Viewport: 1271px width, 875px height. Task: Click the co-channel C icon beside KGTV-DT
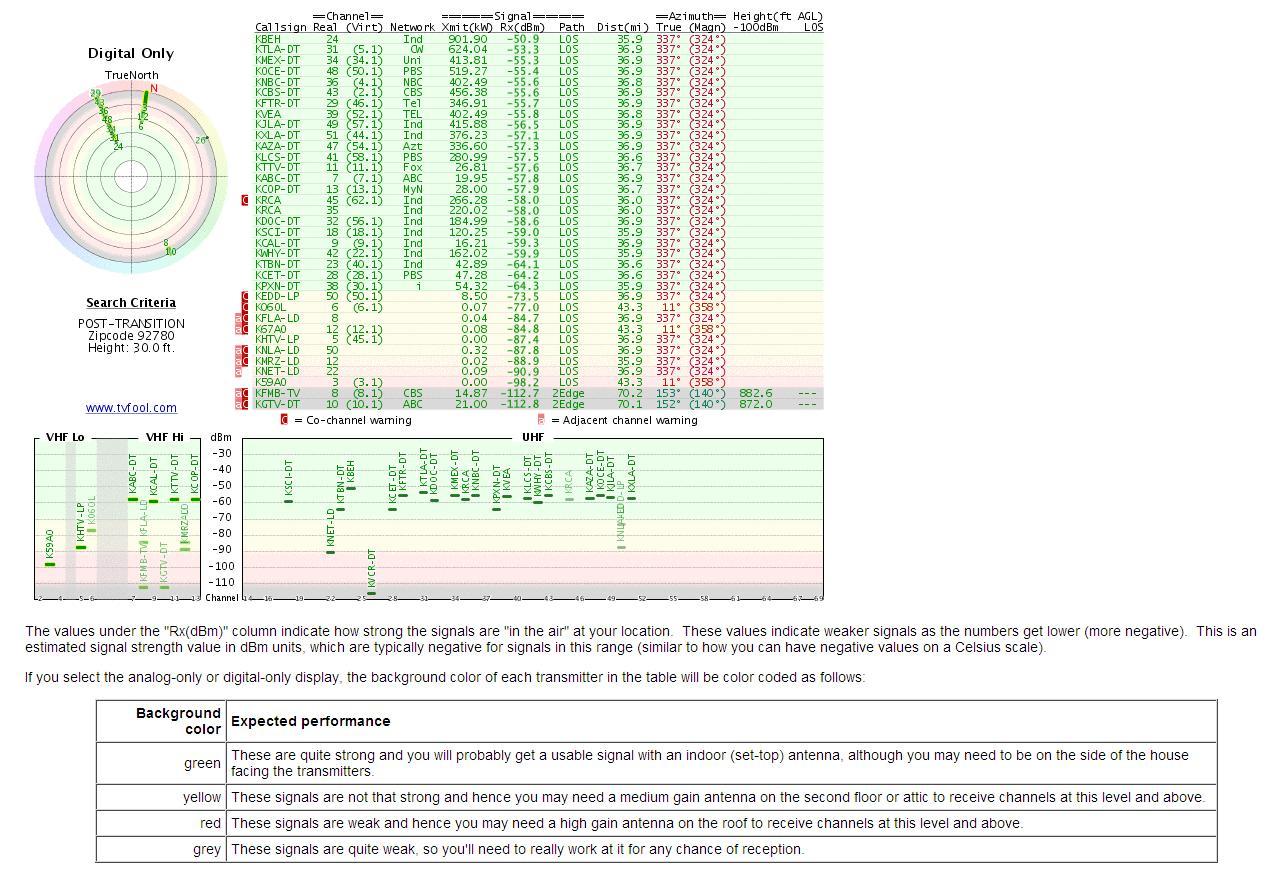[246, 404]
